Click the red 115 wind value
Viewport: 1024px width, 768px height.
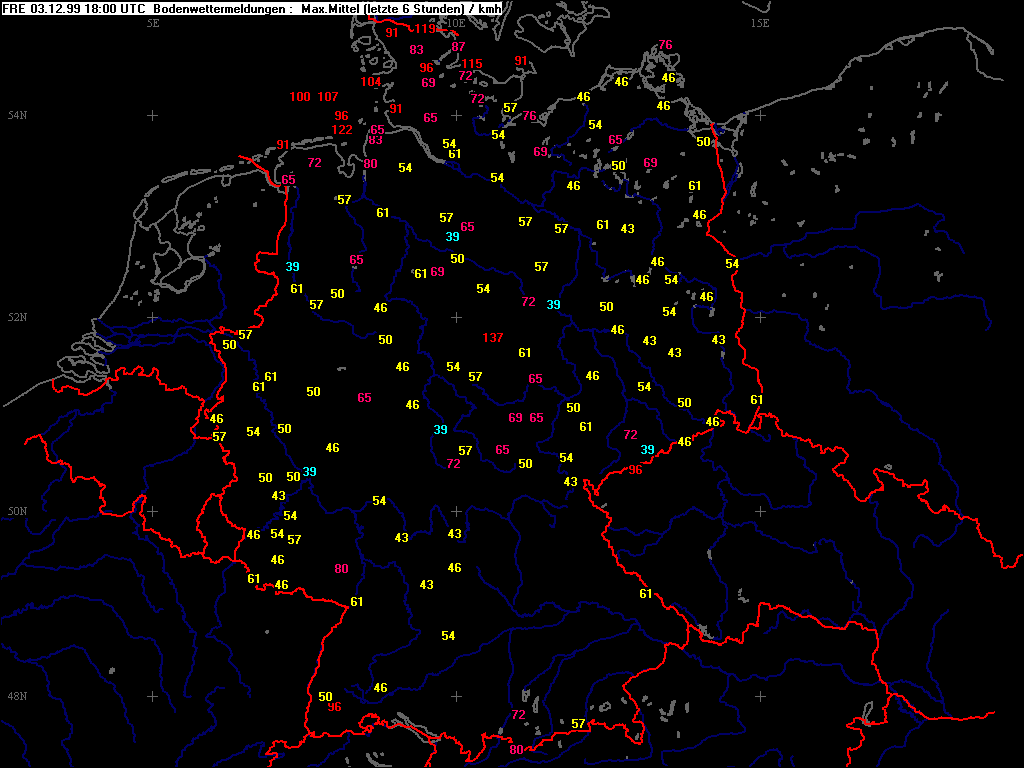pyautogui.click(x=471, y=64)
